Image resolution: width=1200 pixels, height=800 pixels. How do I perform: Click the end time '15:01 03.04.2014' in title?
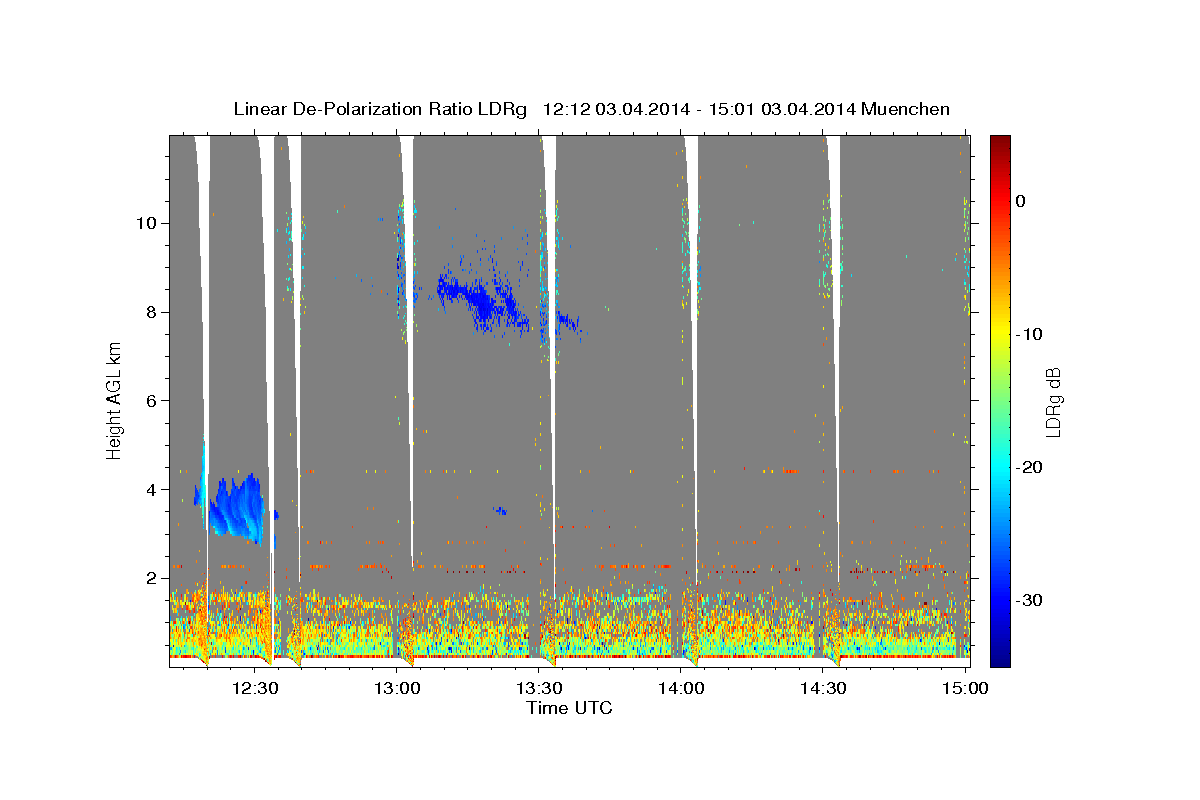point(783,109)
